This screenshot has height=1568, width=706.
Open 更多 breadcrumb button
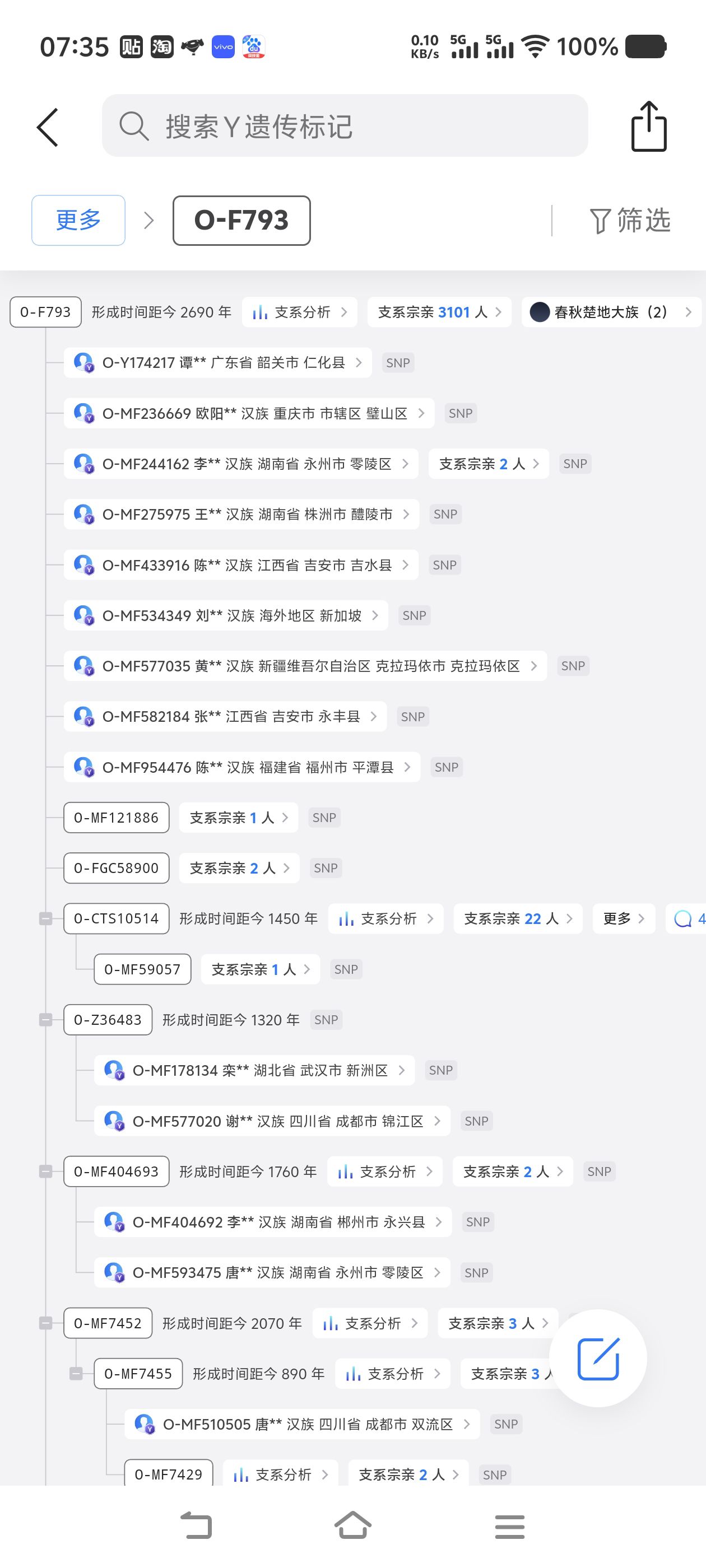(78, 220)
